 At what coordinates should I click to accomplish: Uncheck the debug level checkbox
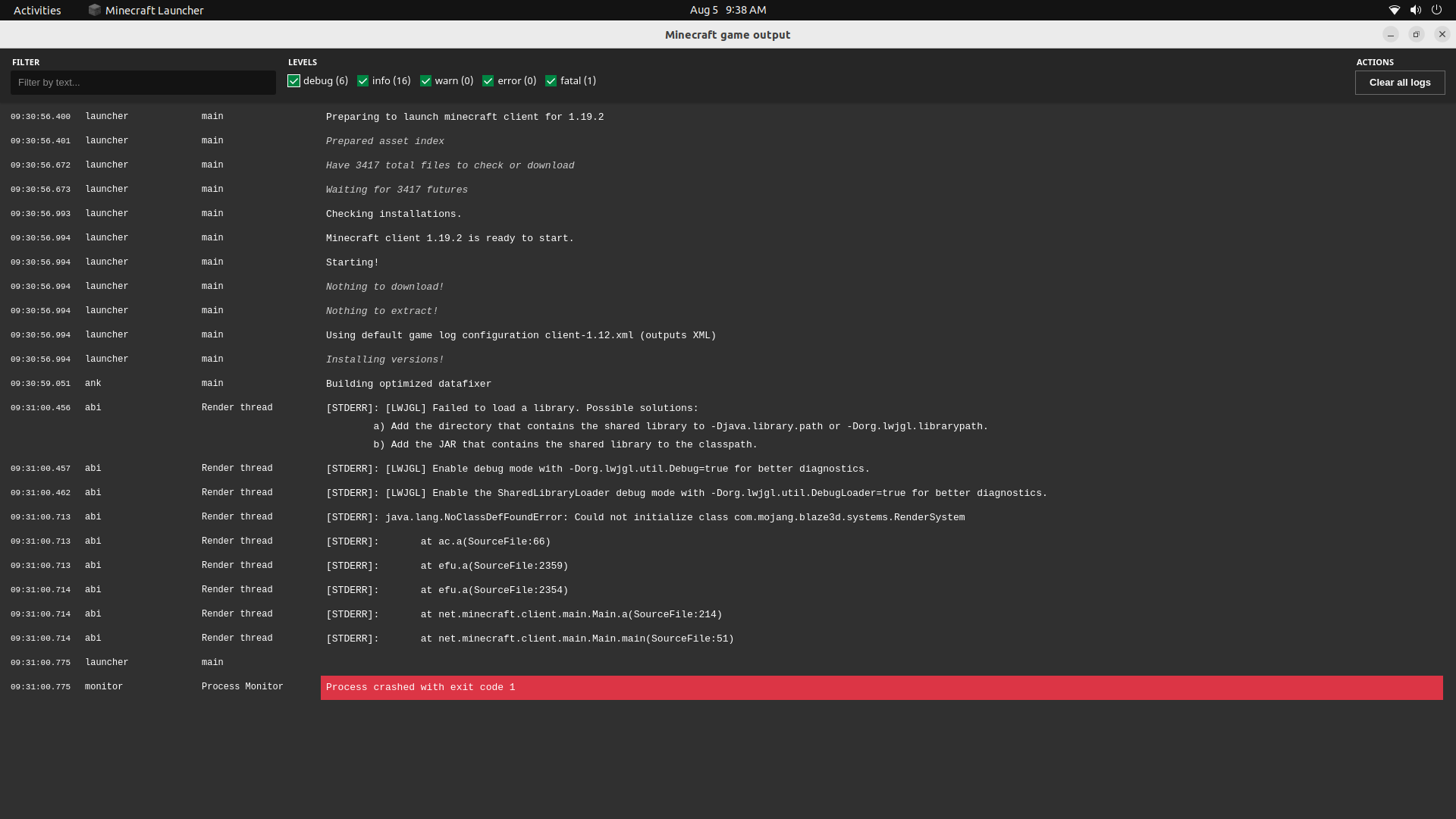(x=294, y=81)
